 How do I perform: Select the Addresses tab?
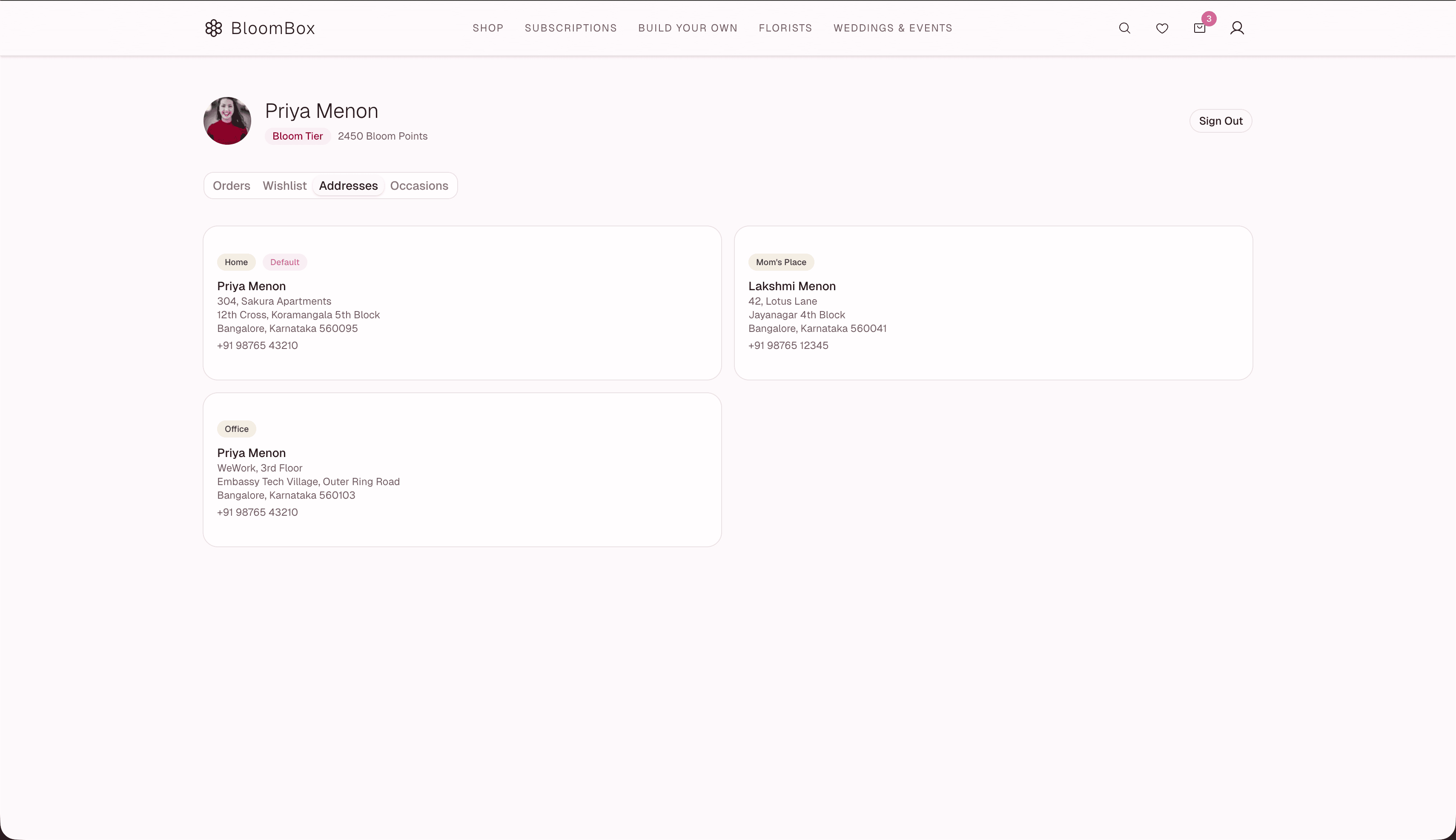(x=349, y=185)
